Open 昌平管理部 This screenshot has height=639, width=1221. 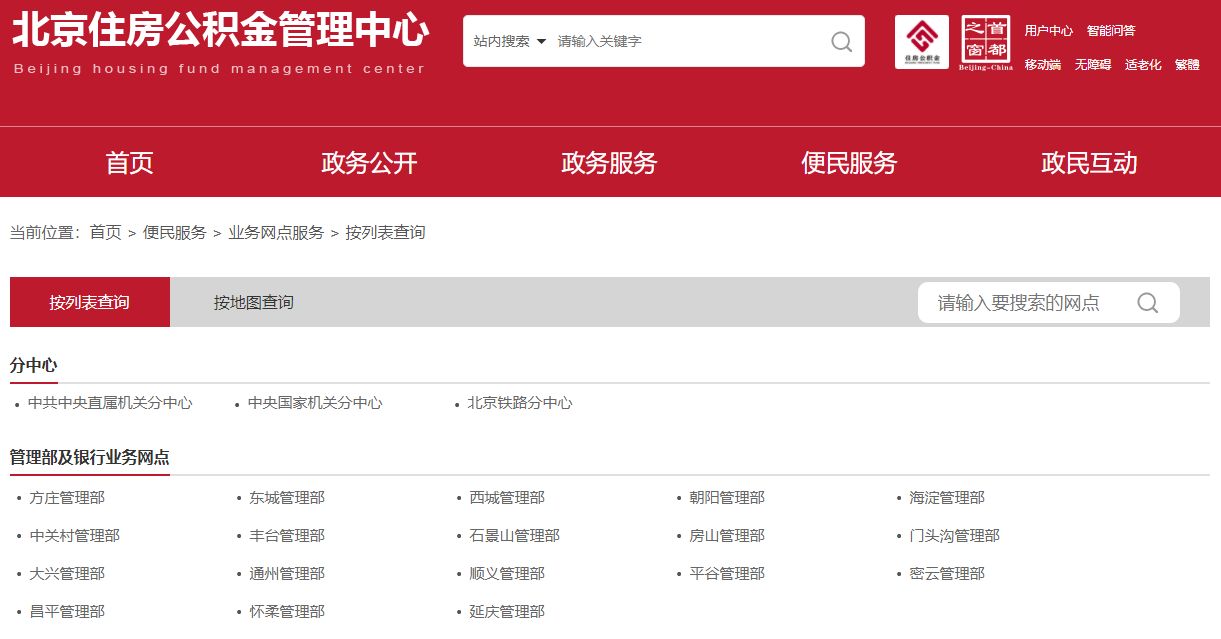67,611
